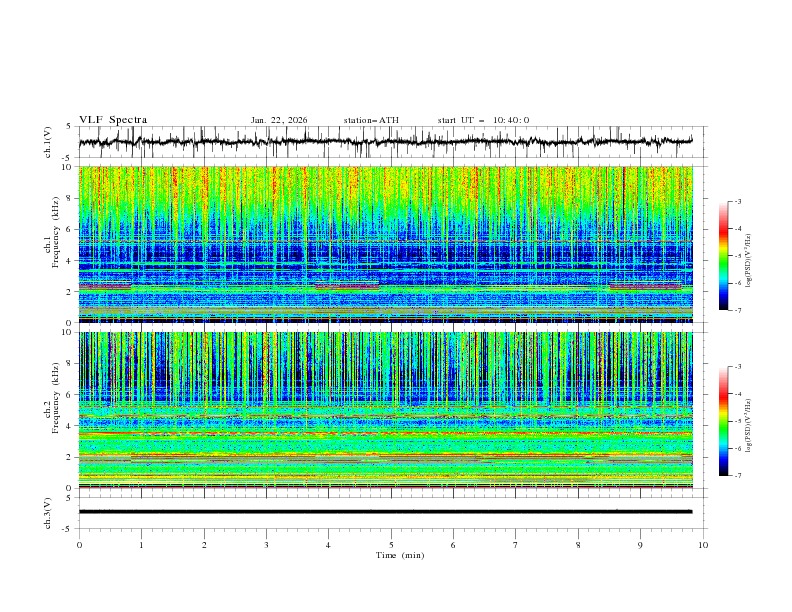This screenshot has width=792, height=612.
Task: Click the ch.1 spectrogram panel
Action: coord(385,244)
